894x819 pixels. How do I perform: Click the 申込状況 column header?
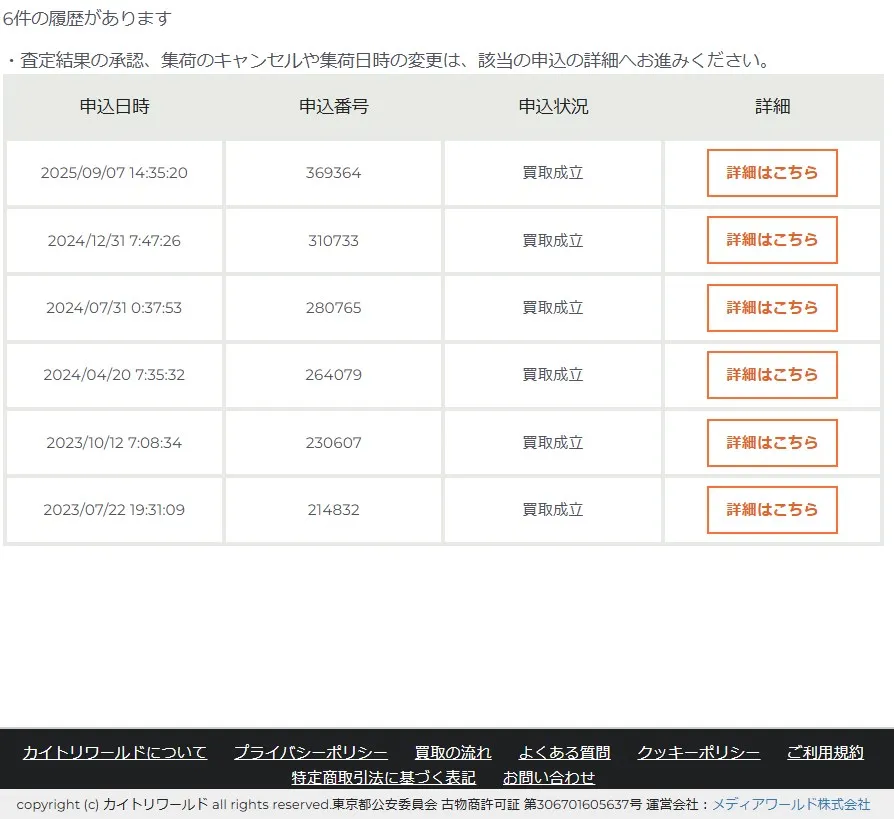[x=553, y=107]
